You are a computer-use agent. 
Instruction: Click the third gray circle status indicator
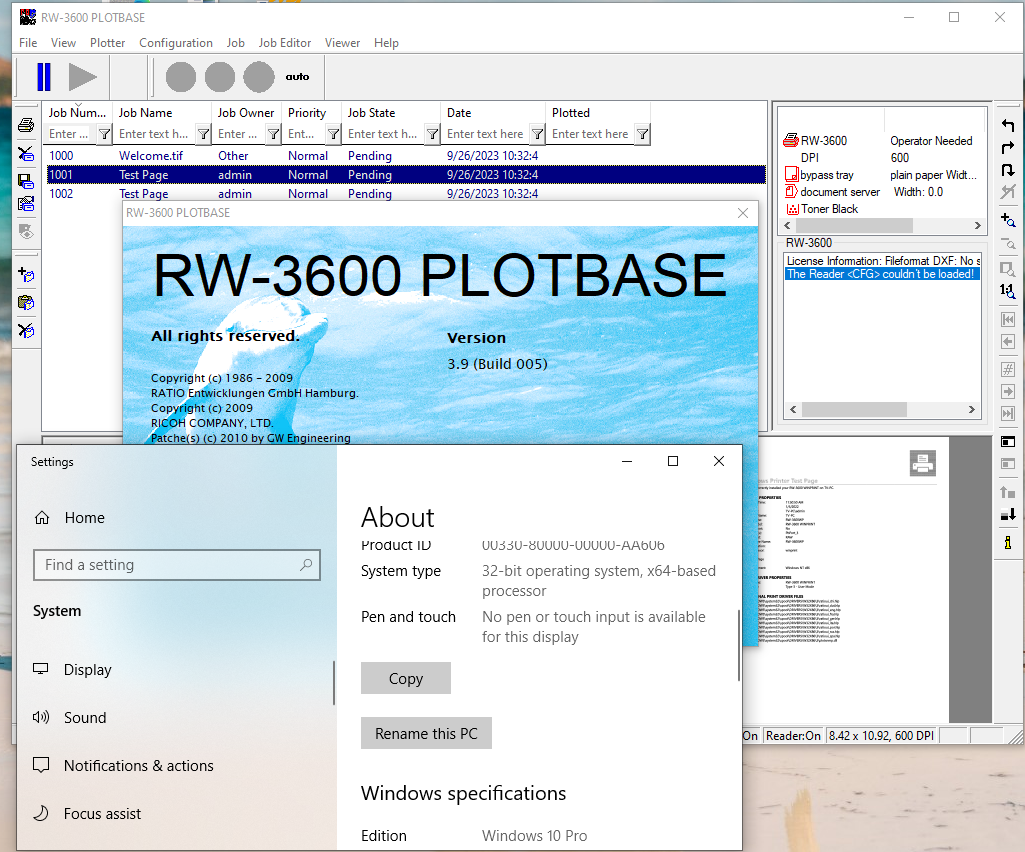pos(259,77)
